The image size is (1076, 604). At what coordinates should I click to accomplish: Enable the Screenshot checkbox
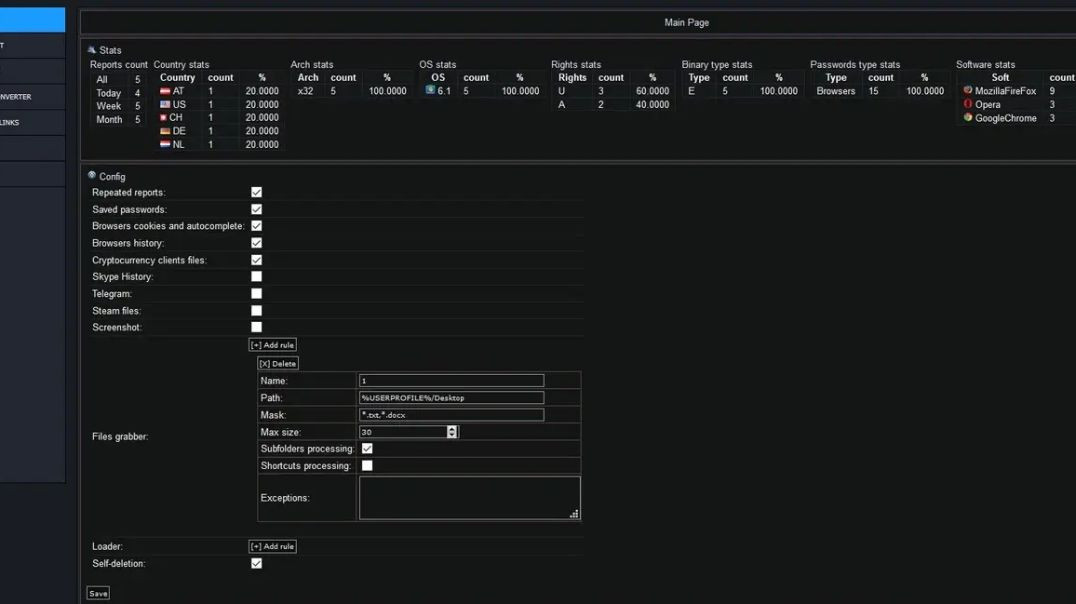pos(256,327)
